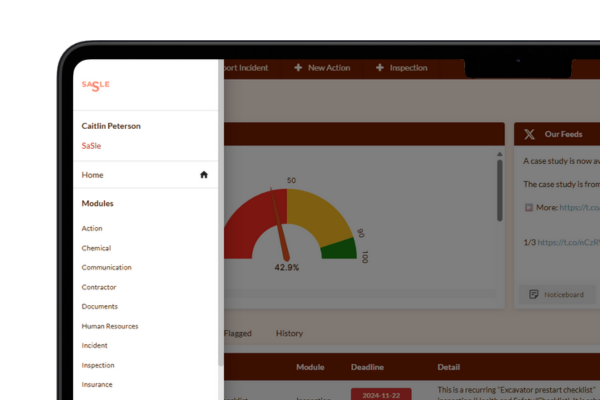Click the 2024-11-22 deadline badge
This screenshot has height=400, width=600.
coord(380,394)
